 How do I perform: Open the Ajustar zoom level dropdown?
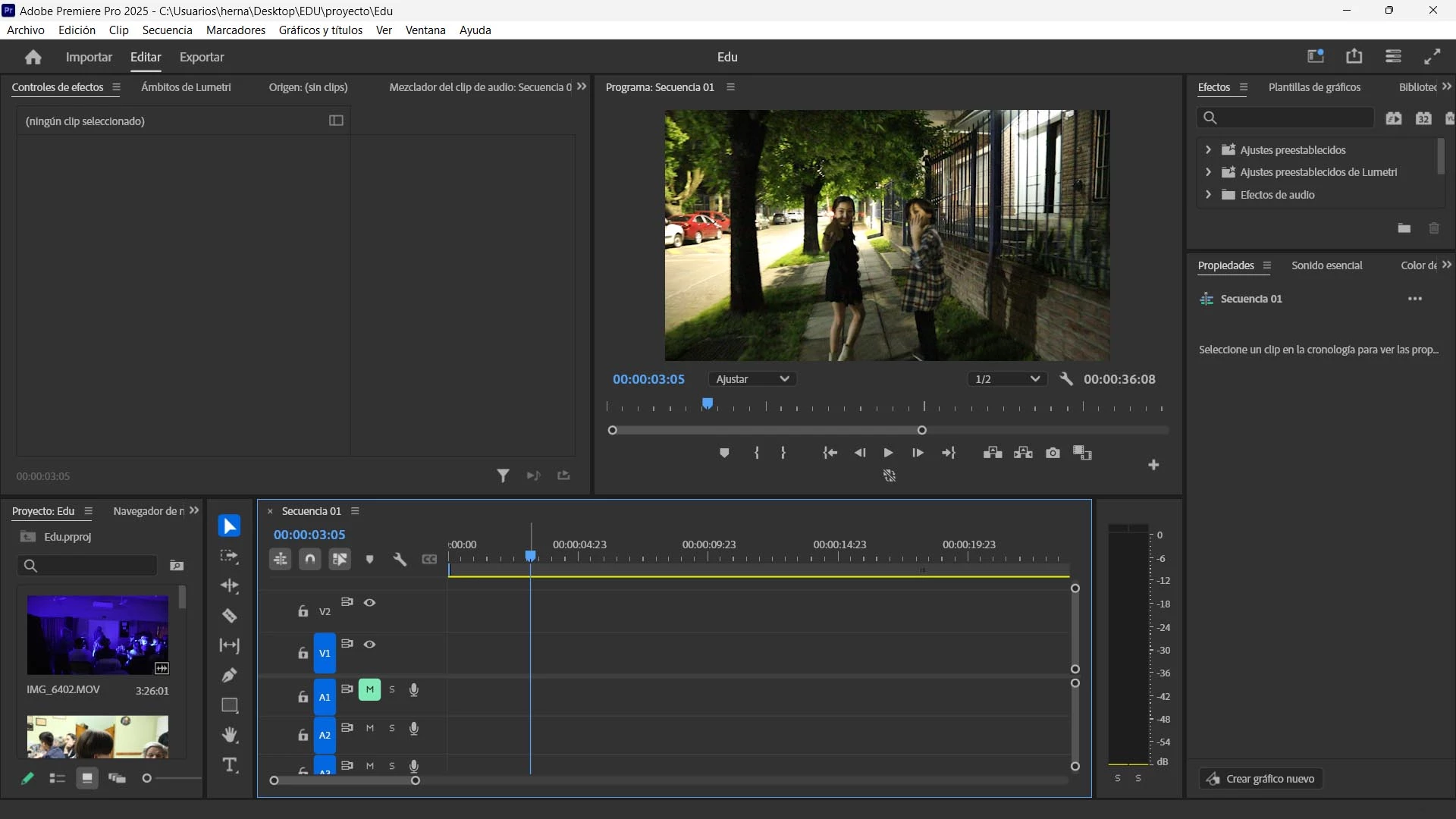(x=752, y=379)
